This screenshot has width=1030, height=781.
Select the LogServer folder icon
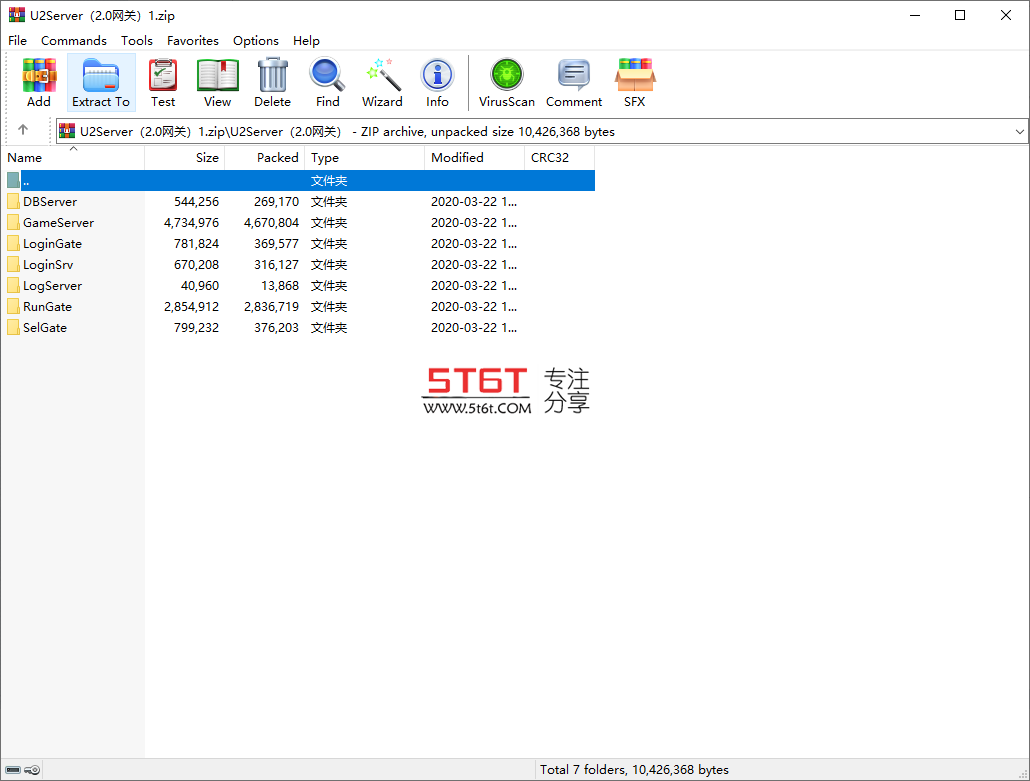pos(13,286)
